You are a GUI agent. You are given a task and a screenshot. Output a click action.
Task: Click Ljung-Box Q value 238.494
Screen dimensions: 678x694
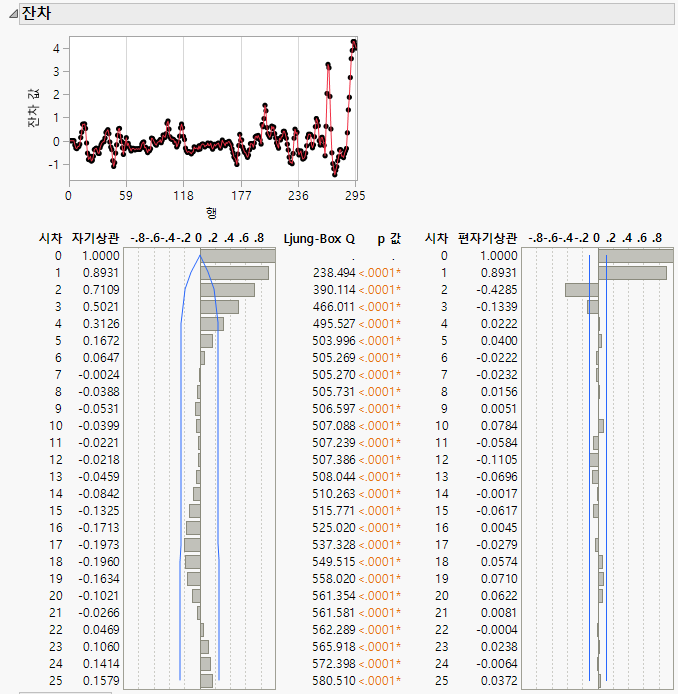[x=334, y=273]
